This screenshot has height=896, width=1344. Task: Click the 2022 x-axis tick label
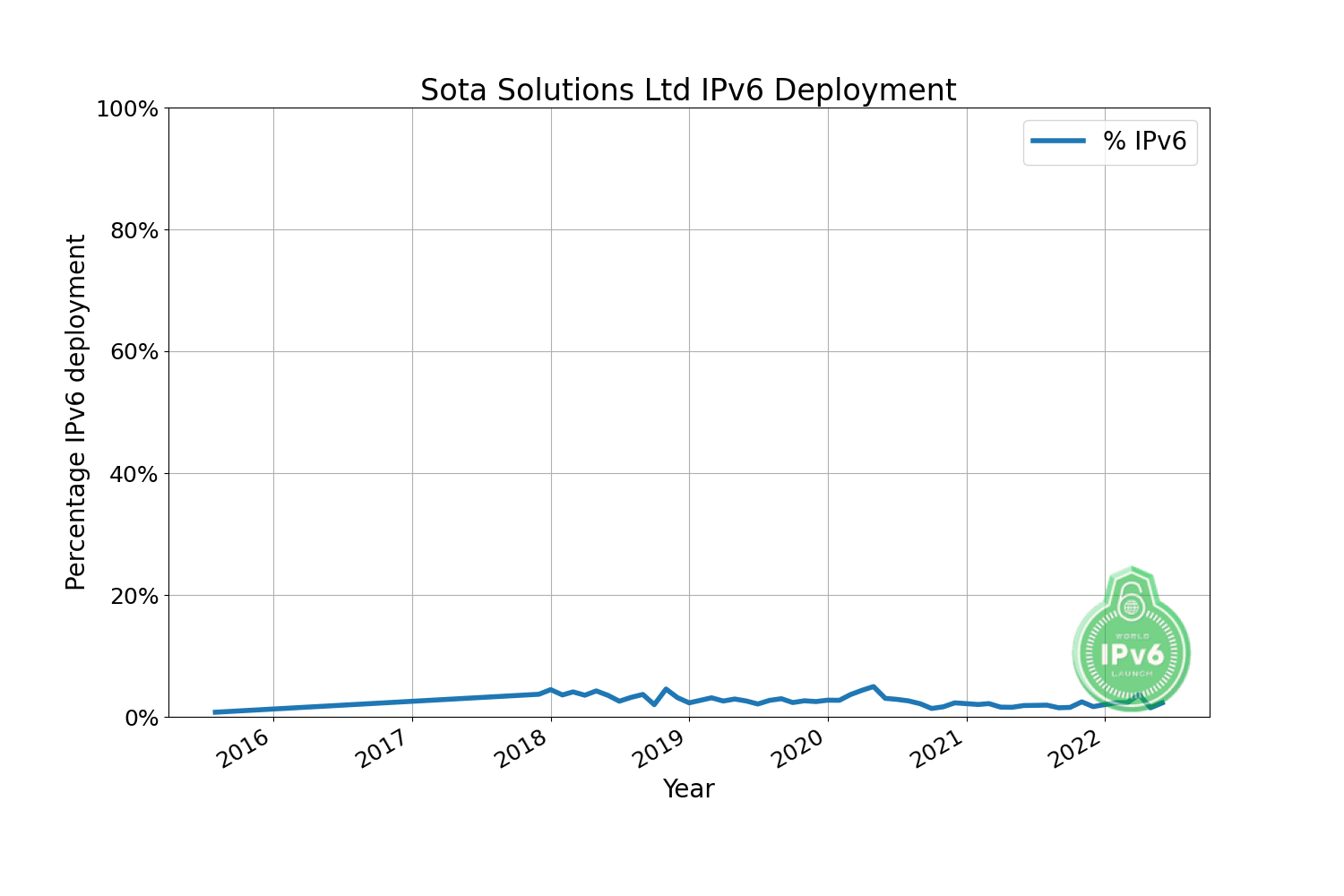(1075, 748)
